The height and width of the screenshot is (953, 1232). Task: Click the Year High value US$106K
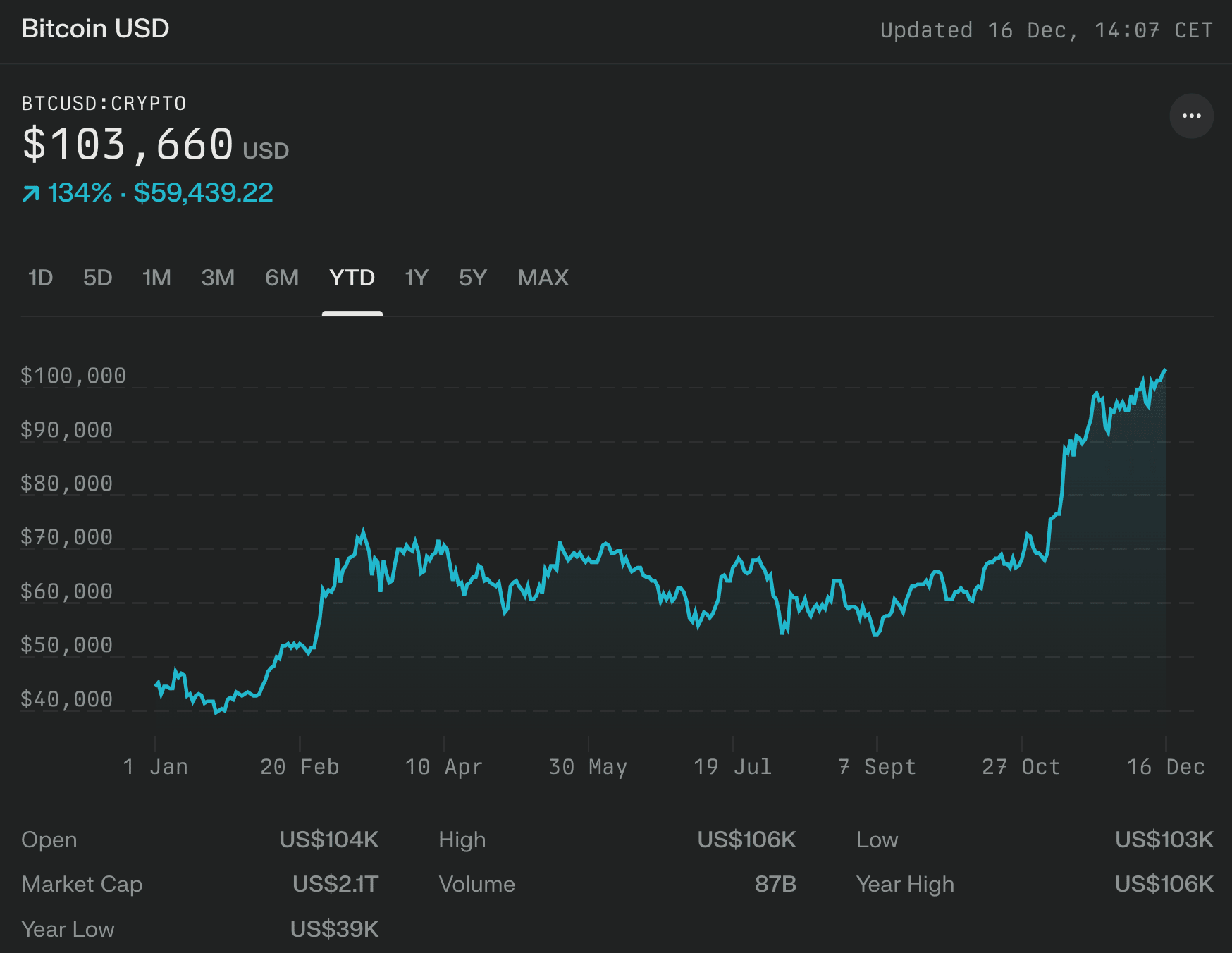1164,884
